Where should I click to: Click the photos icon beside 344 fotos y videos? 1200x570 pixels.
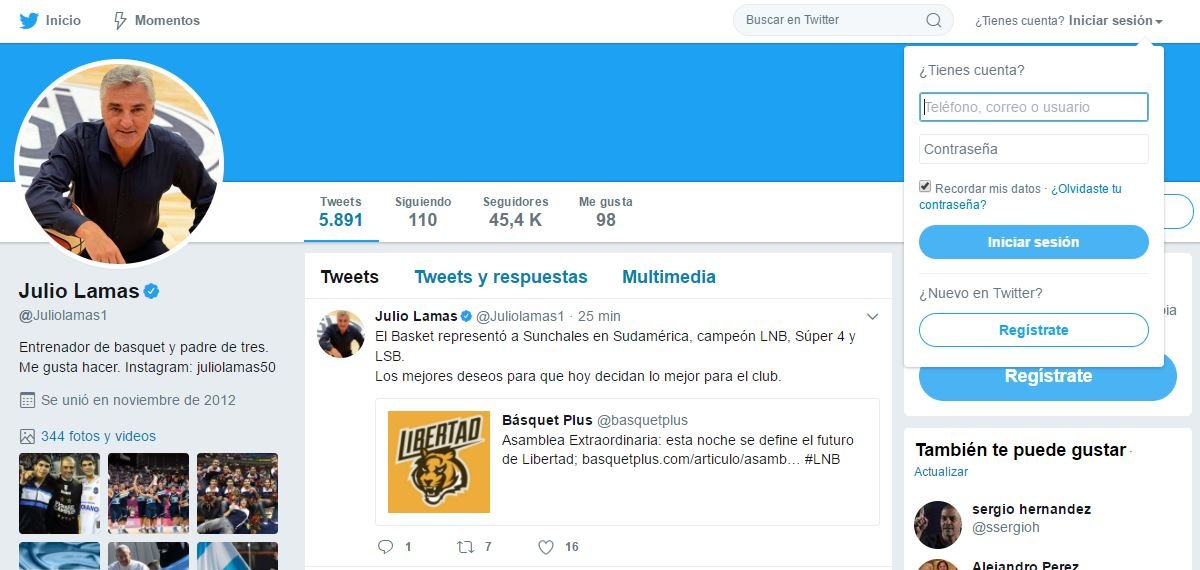tap(27, 436)
